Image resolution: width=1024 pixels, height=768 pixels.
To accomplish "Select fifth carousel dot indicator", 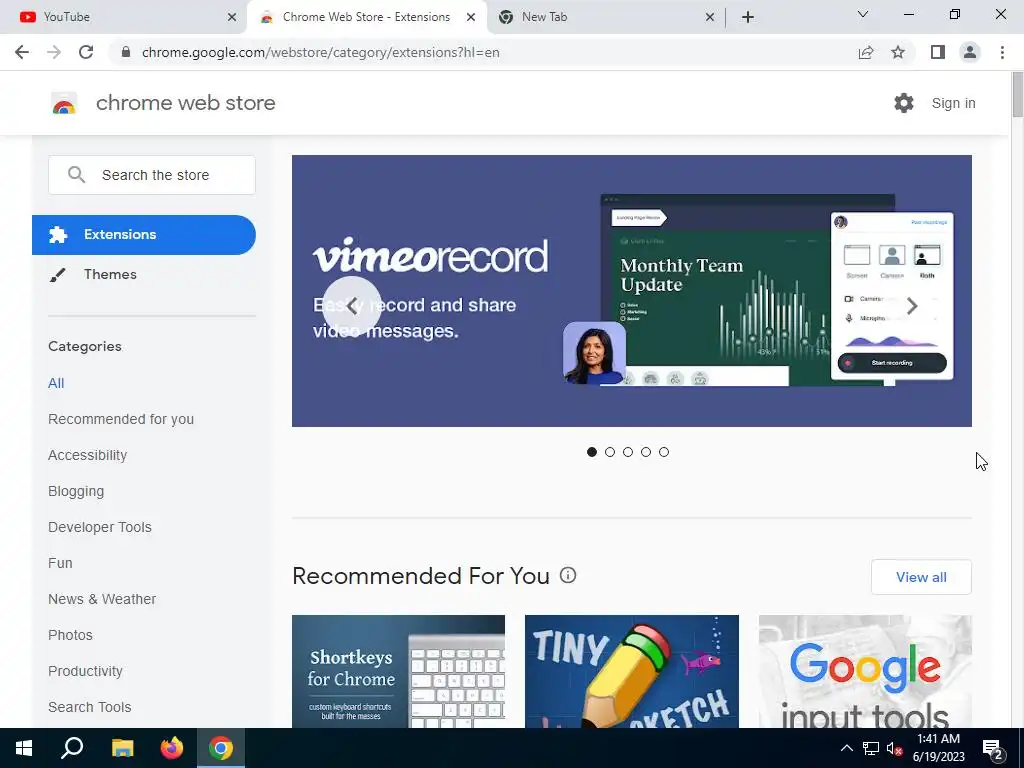I will [x=664, y=452].
